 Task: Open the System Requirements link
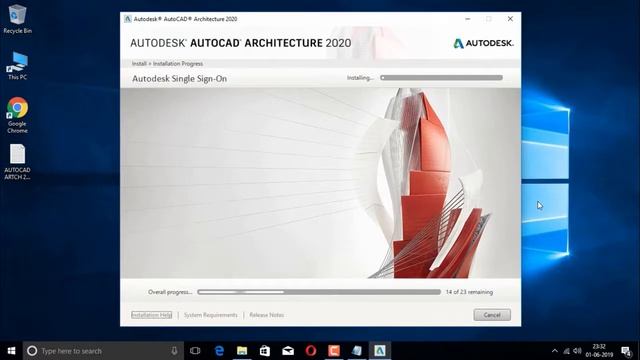tap(211, 315)
